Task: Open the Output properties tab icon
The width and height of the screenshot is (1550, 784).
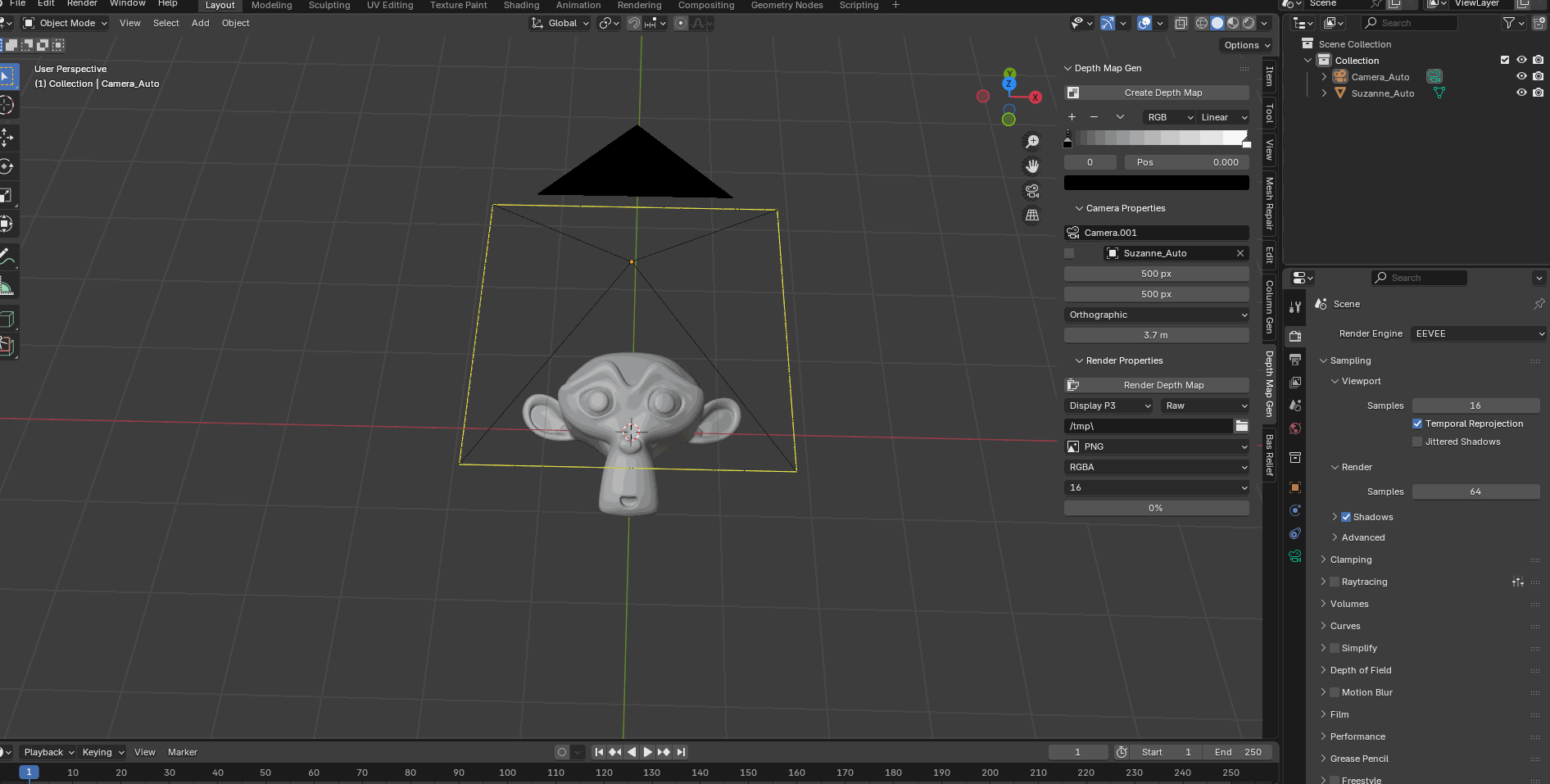Action: click(x=1295, y=360)
